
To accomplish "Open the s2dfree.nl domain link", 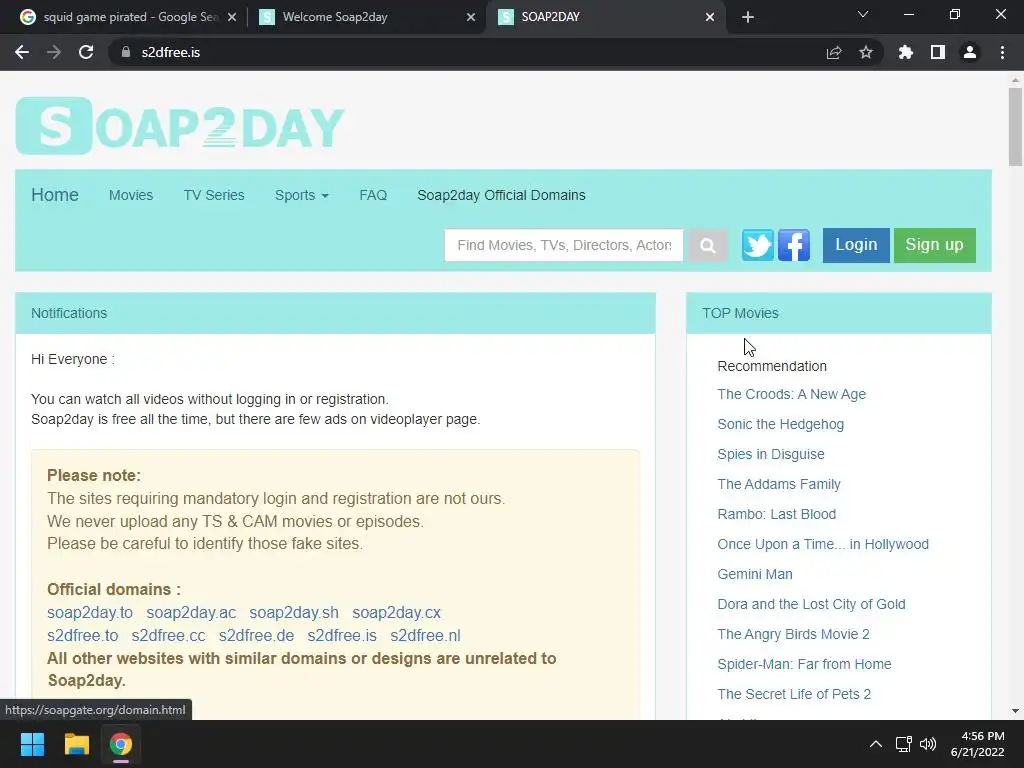I will click(425, 635).
